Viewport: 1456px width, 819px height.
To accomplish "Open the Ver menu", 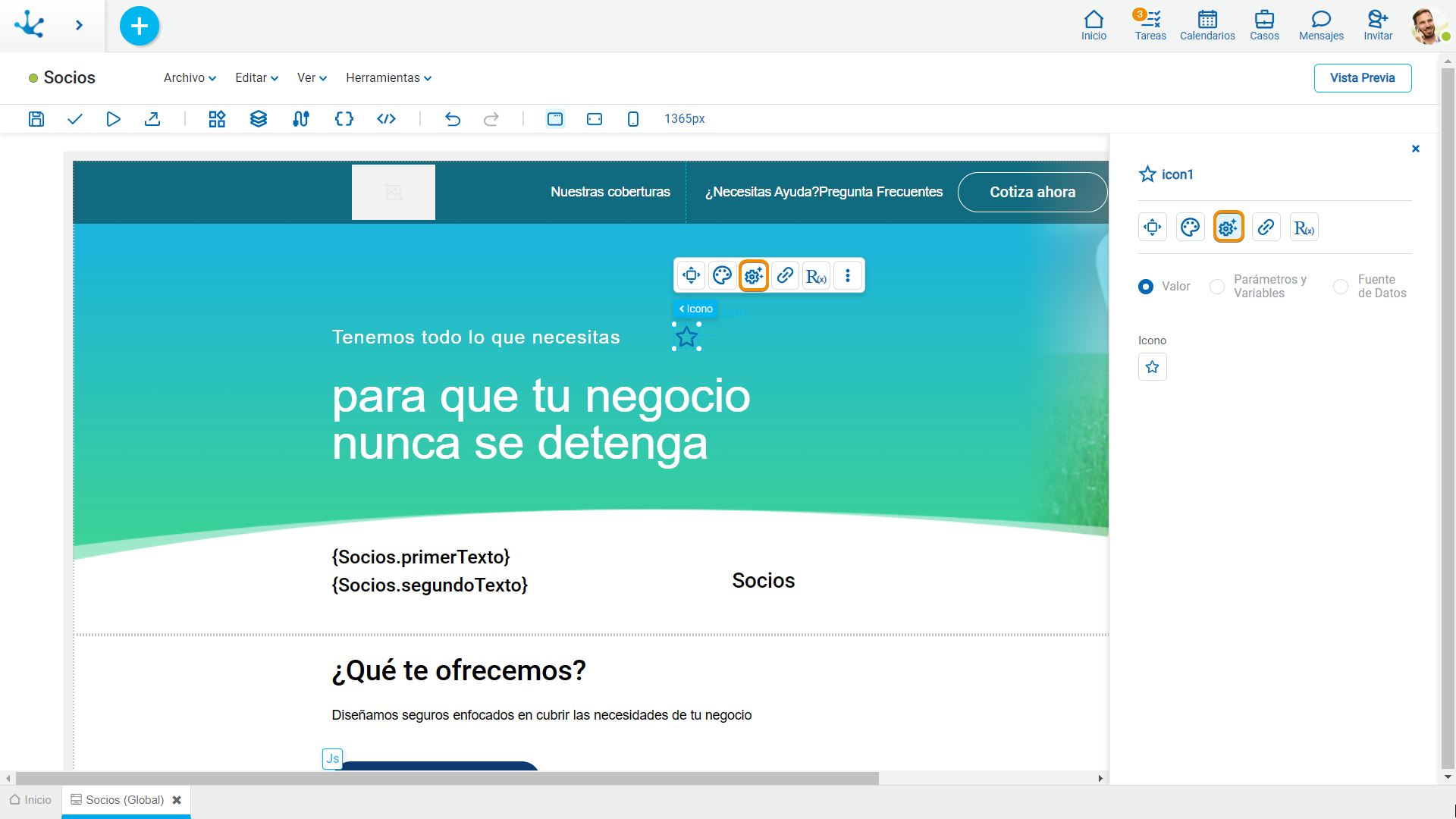I will tap(312, 78).
